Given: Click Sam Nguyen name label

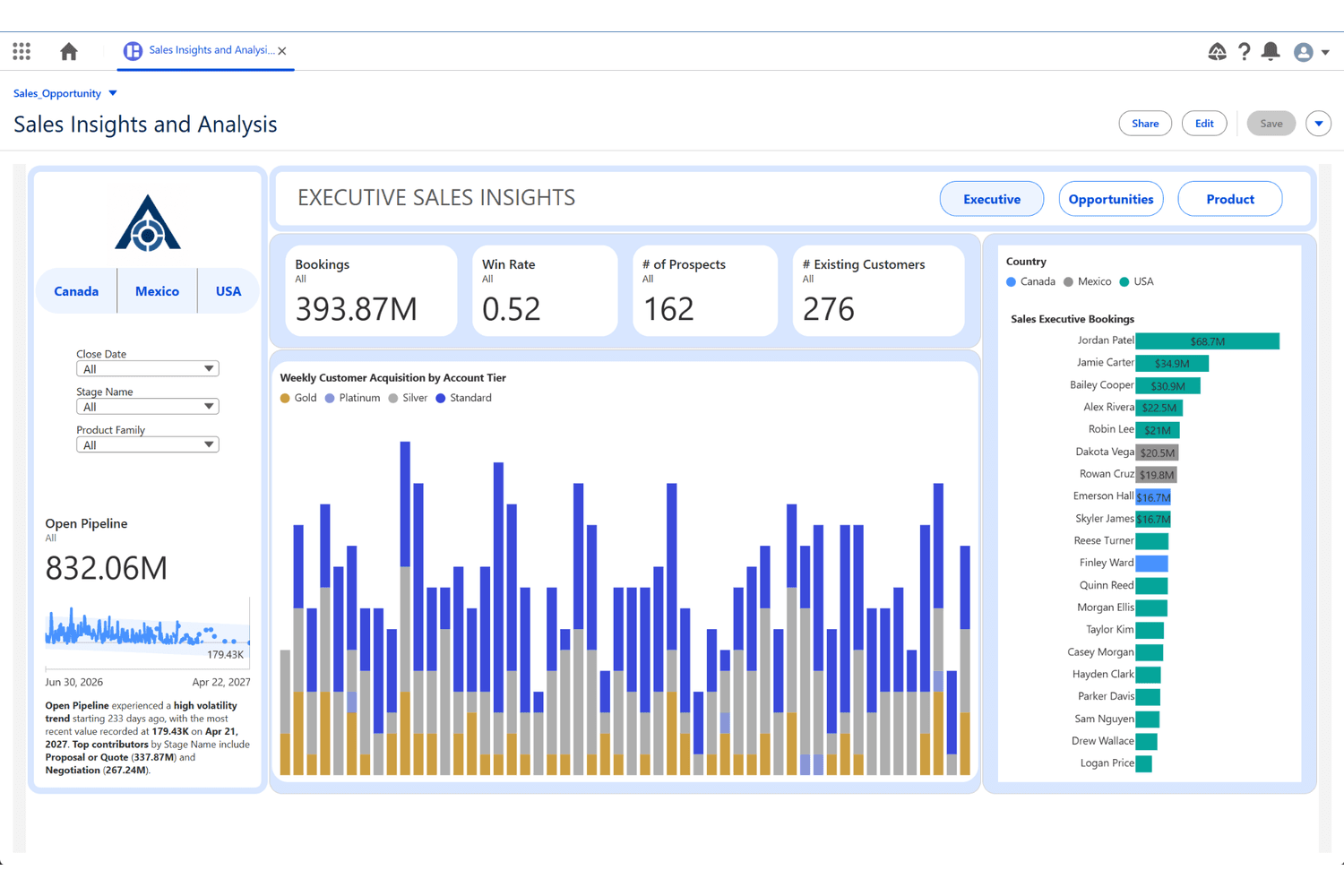Looking at the screenshot, I should pos(1104,719).
